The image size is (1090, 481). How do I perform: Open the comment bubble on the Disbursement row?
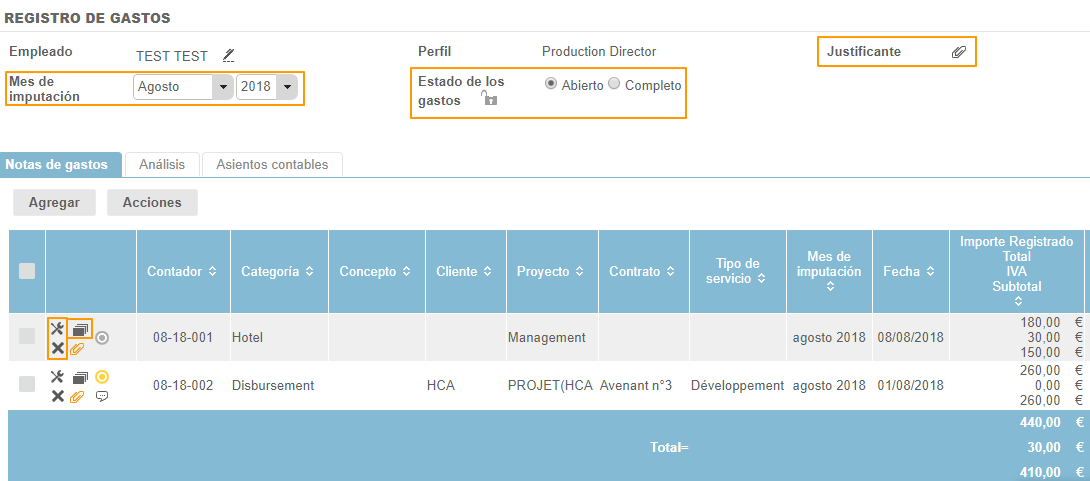coord(102,396)
